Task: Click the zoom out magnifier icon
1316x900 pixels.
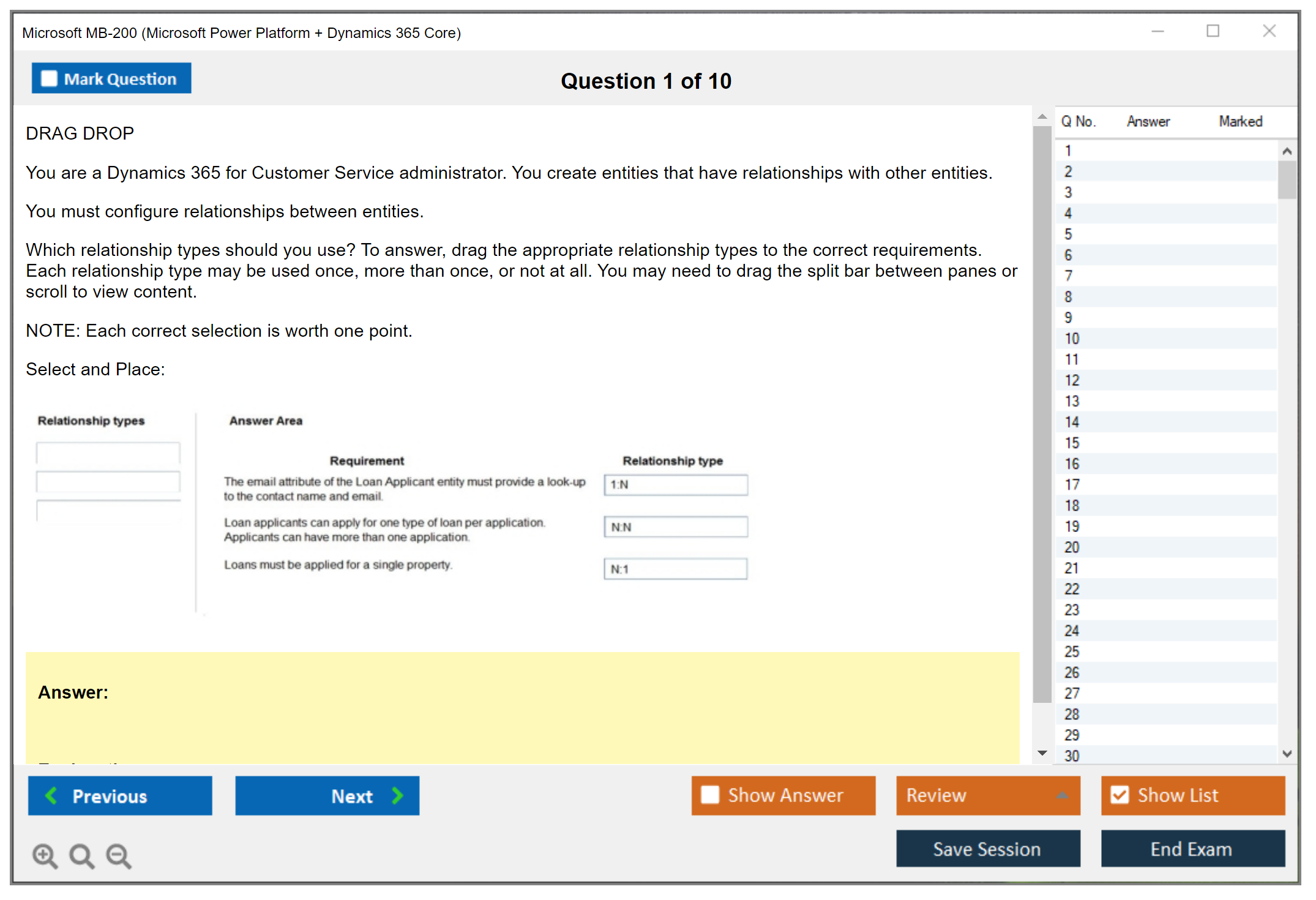Action: (x=118, y=855)
